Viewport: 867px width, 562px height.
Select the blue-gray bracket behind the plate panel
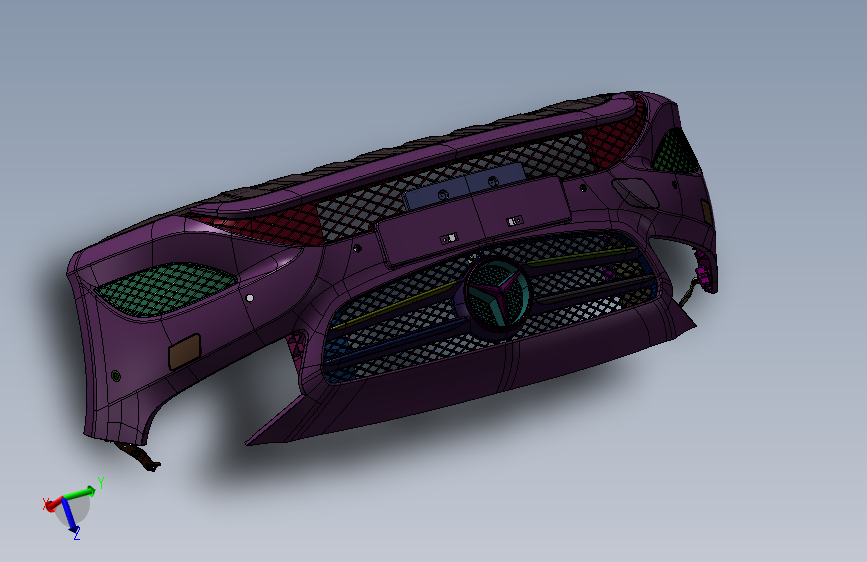click(x=466, y=185)
